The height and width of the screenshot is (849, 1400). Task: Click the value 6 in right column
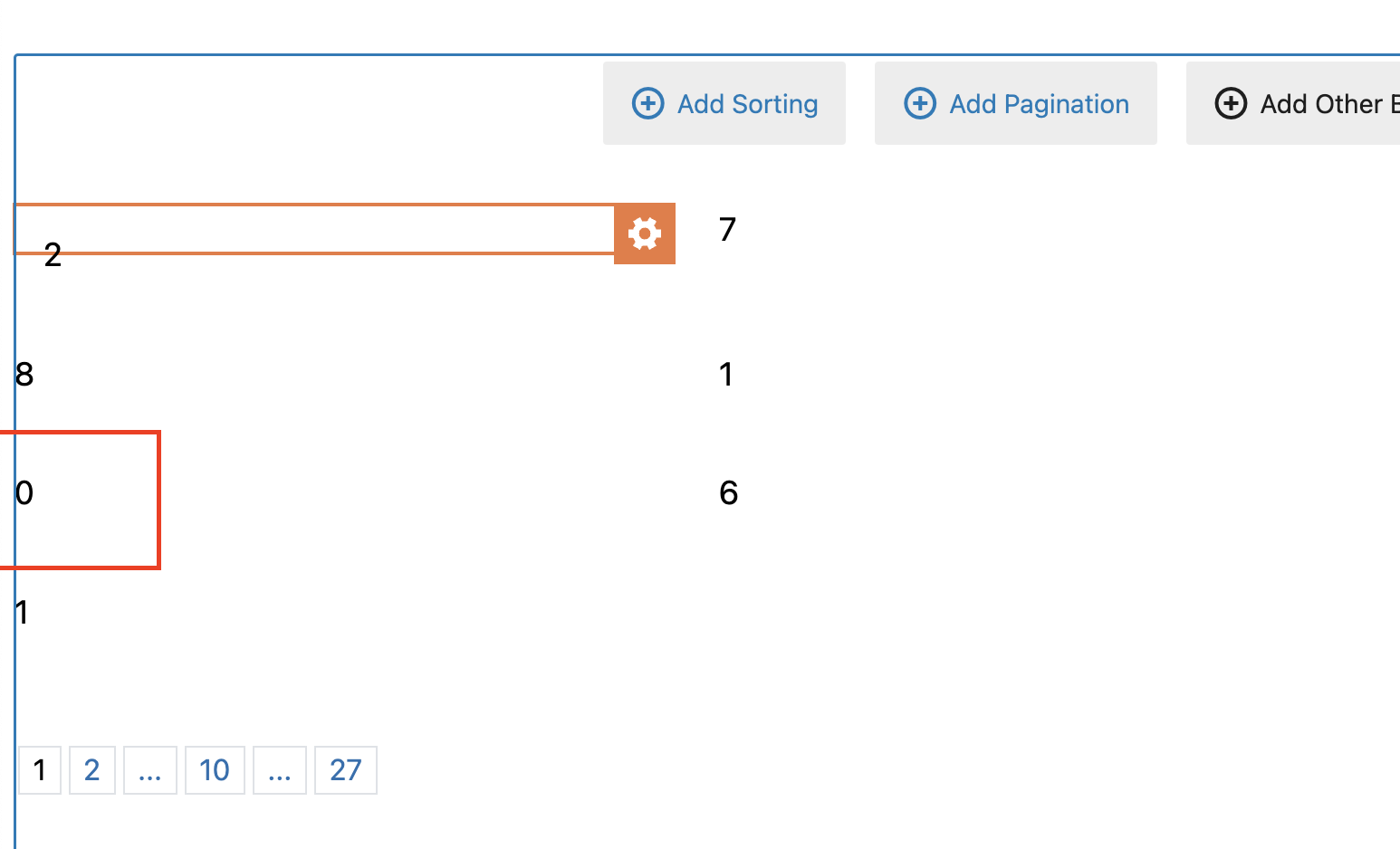(x=728, y=493)
